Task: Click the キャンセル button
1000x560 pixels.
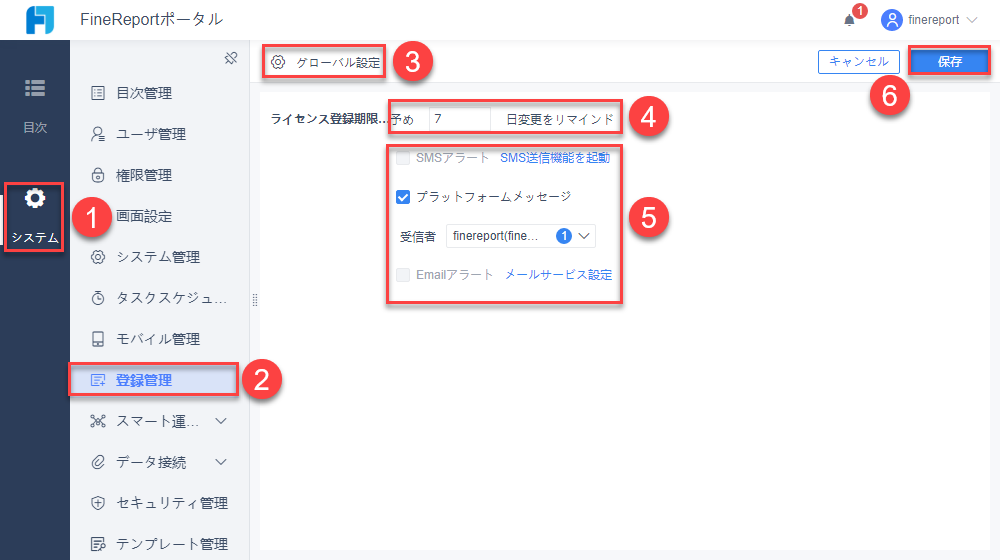Action: 858,62
